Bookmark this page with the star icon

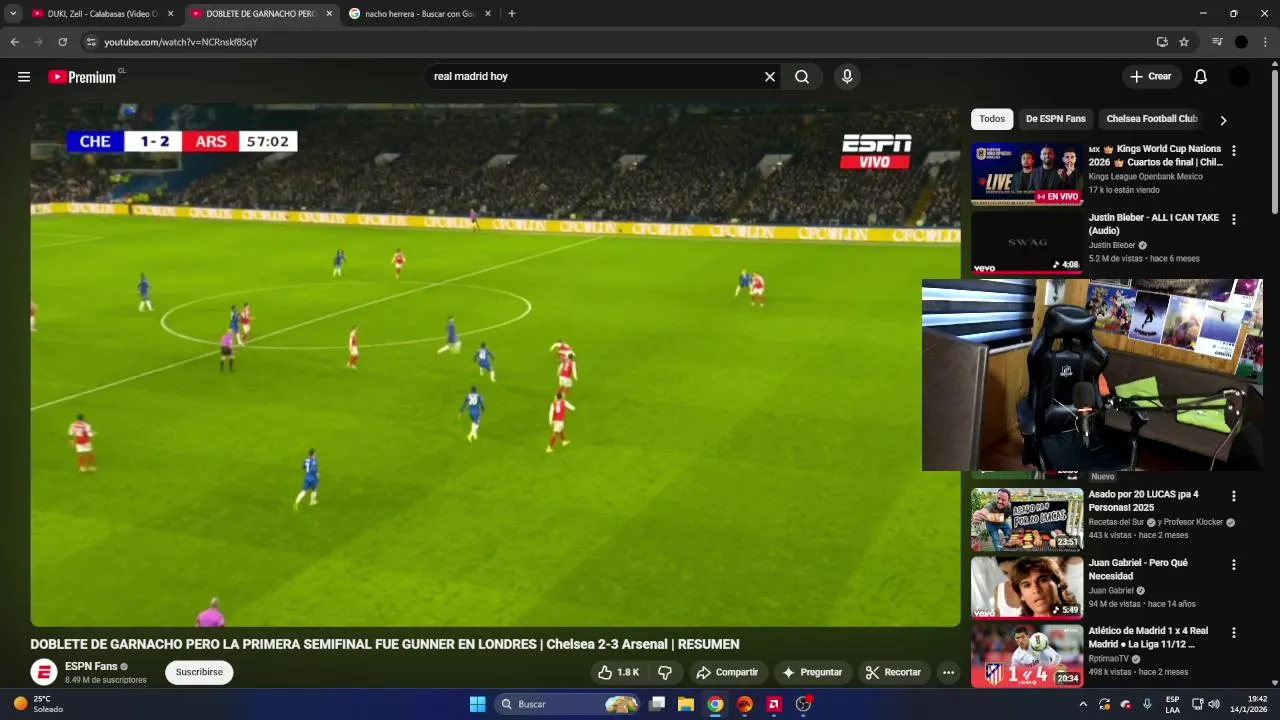click(x=1184, y=42)
